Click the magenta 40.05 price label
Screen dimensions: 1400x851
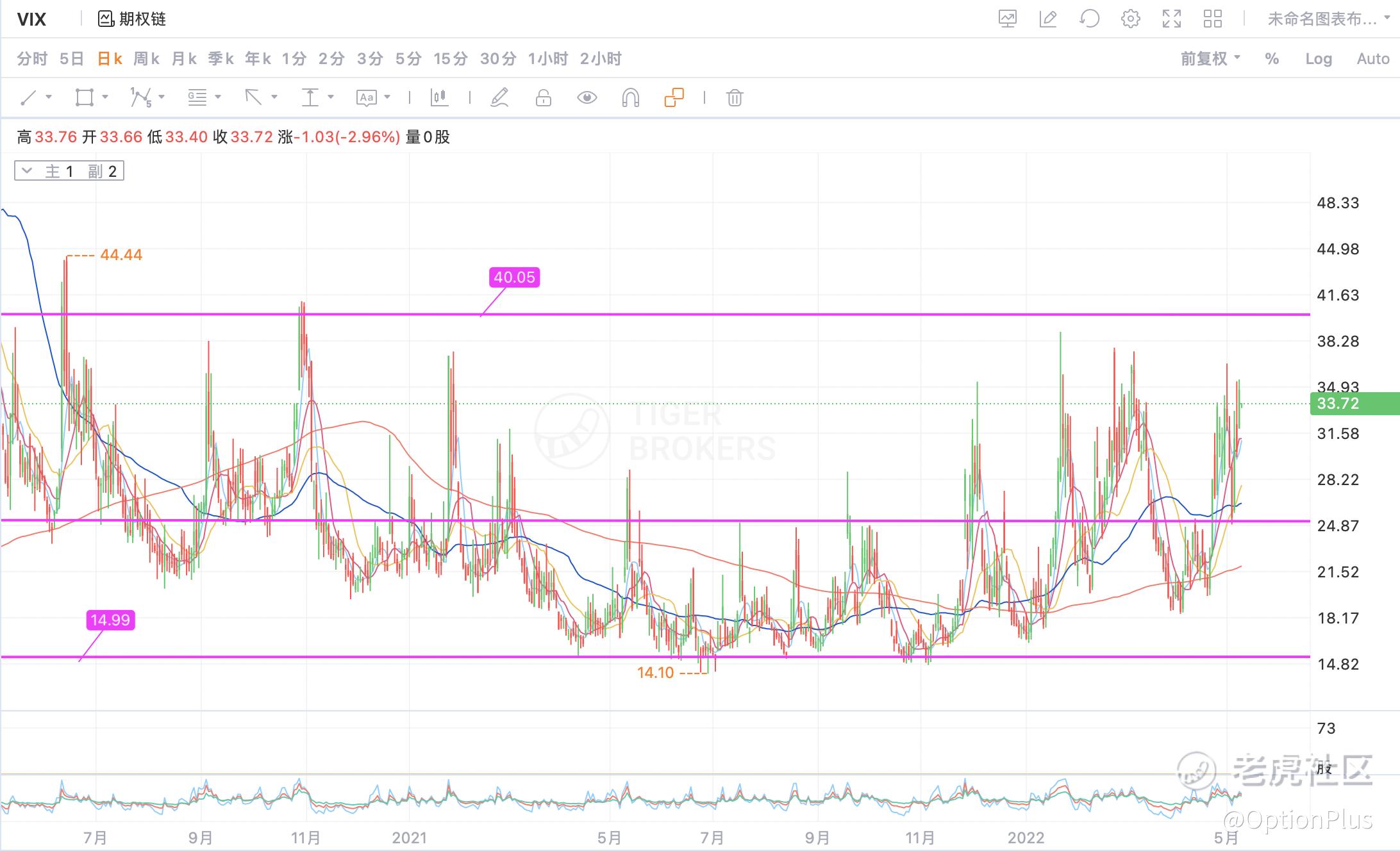[x=514, y=277]
